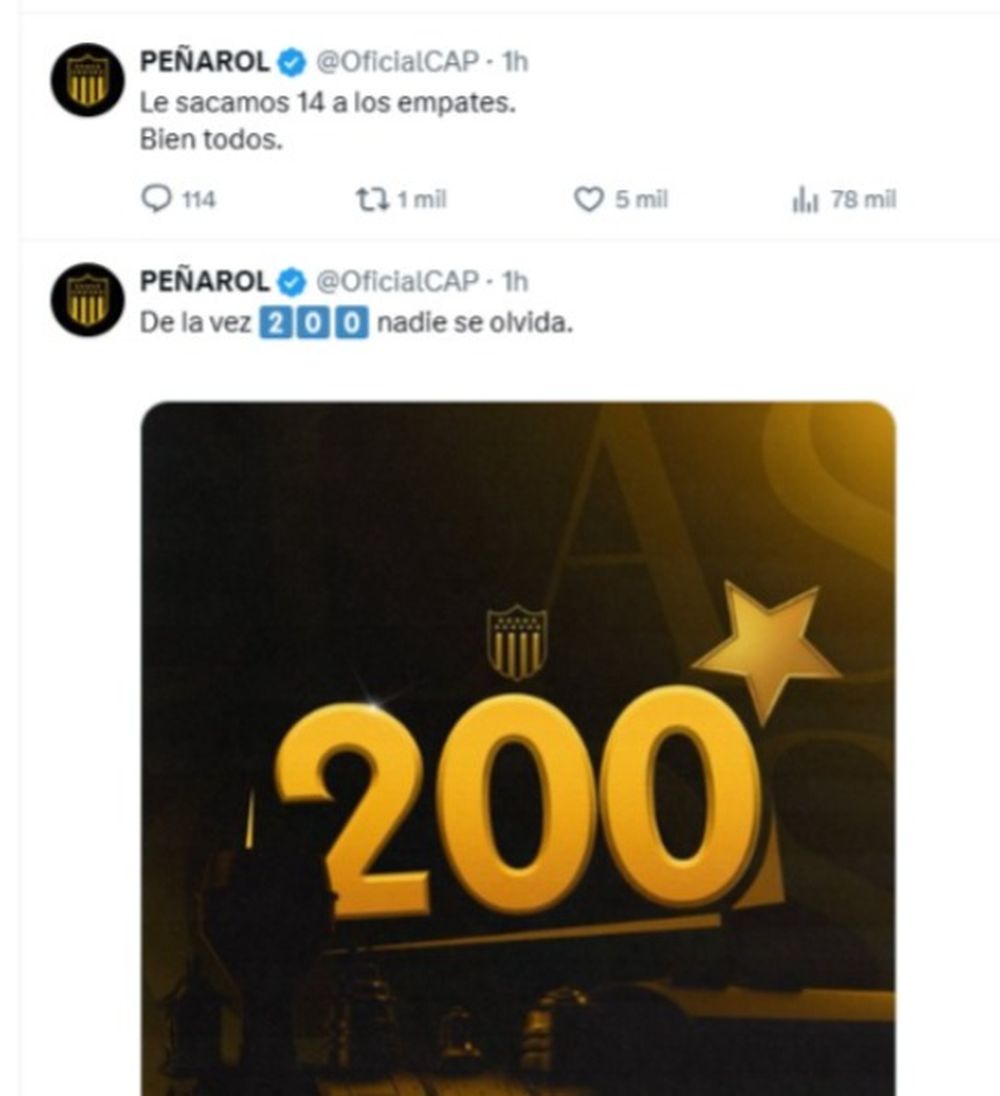Click @OficialCAP handle in the second tweet
This screenshot has height=1096, width=1000.
[397, 282]
